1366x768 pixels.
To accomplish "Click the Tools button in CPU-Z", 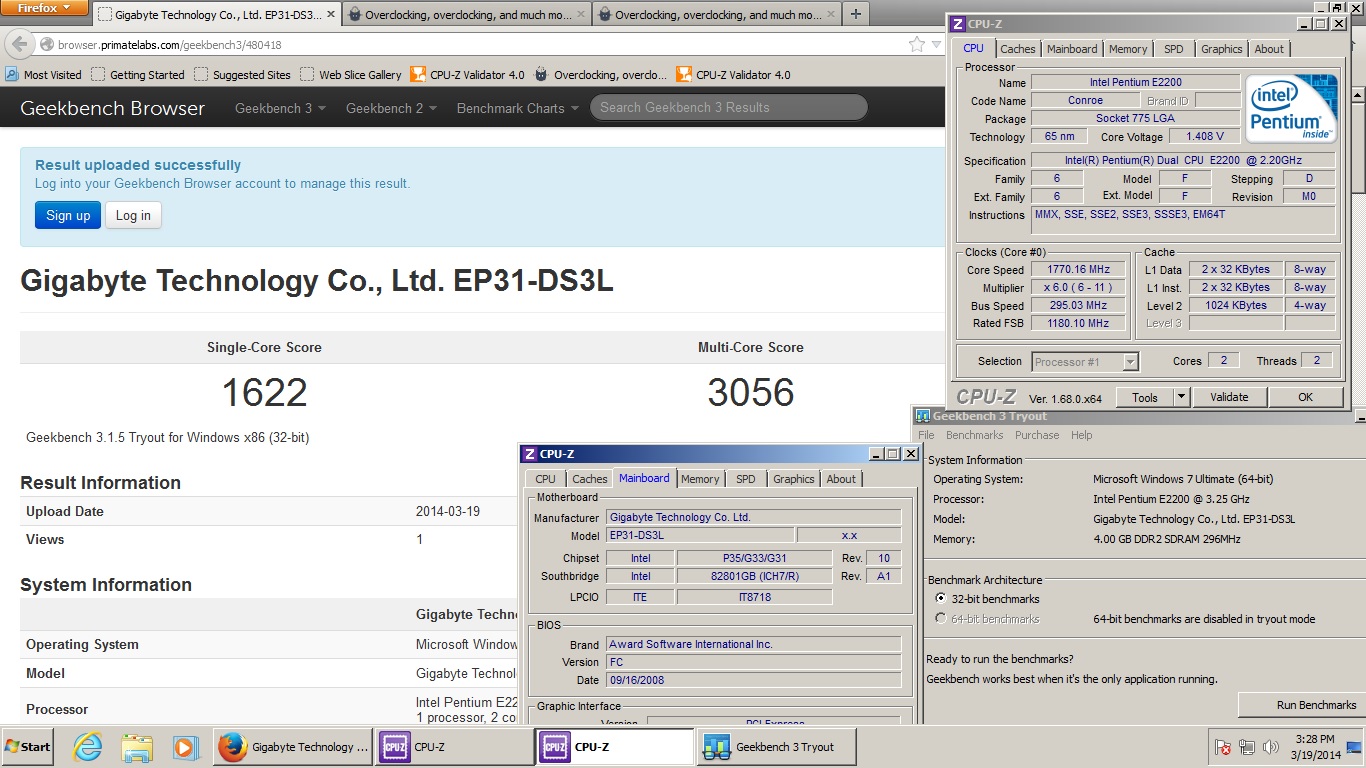I will (1145, 397).
